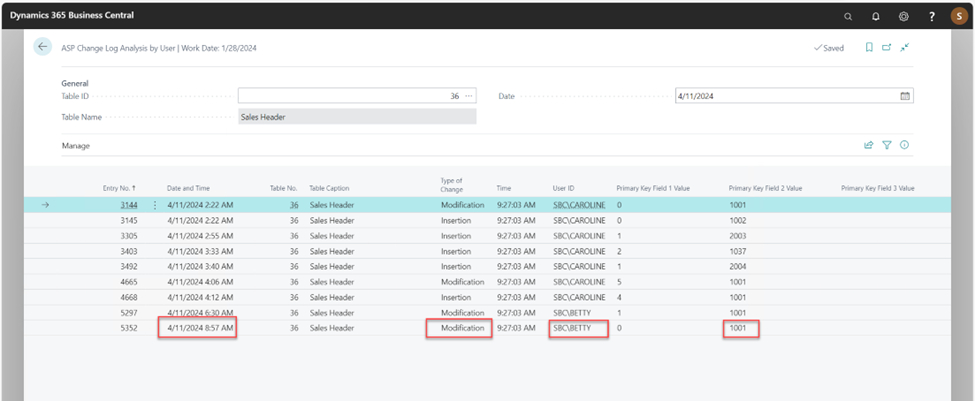Click the share icon in Manage bar
This screenshot has width=975, height=401.
point(869,145)
